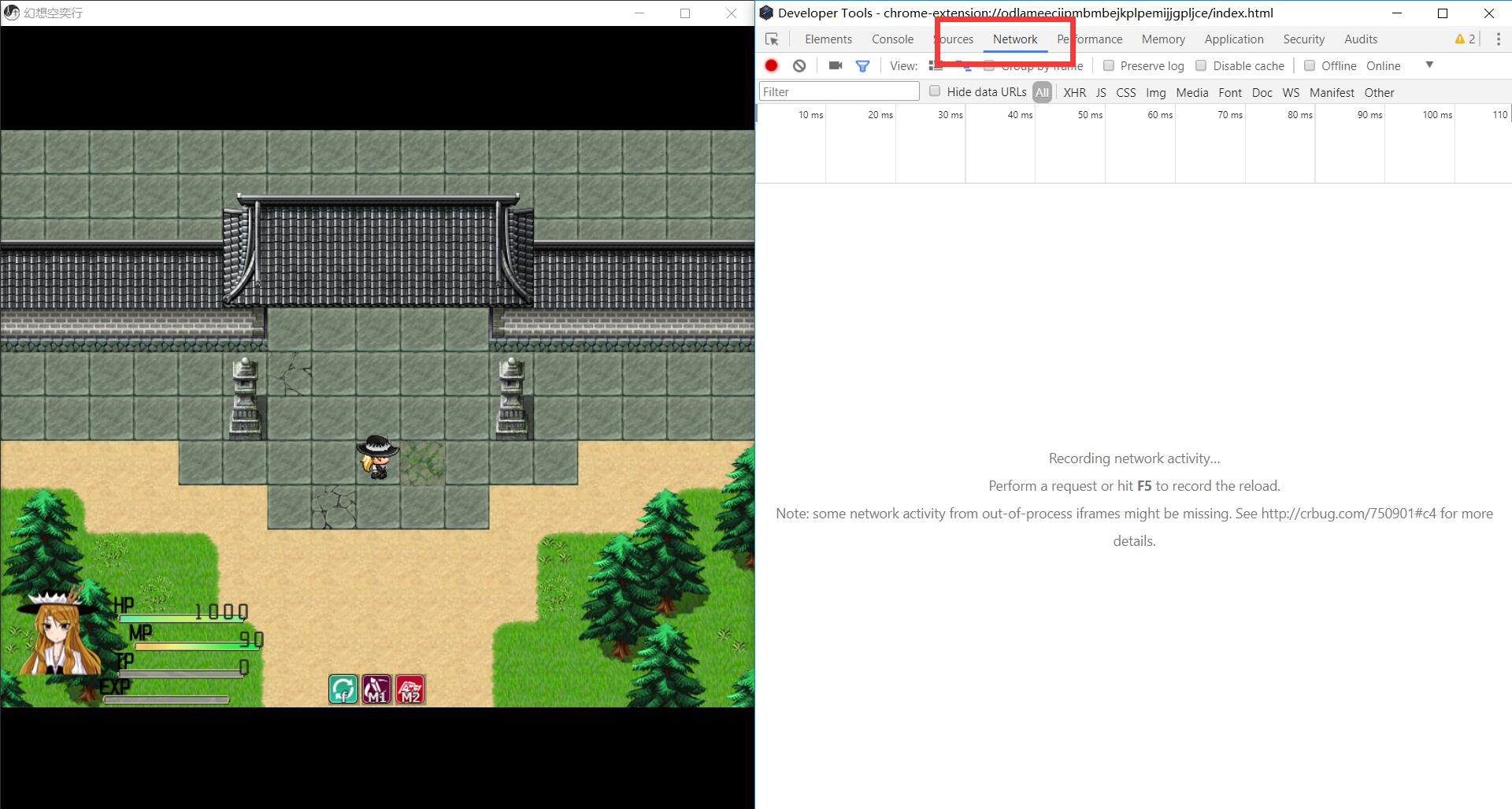
Task: Open DevTools customize three-dot menu
Action: coord(1499,39)
